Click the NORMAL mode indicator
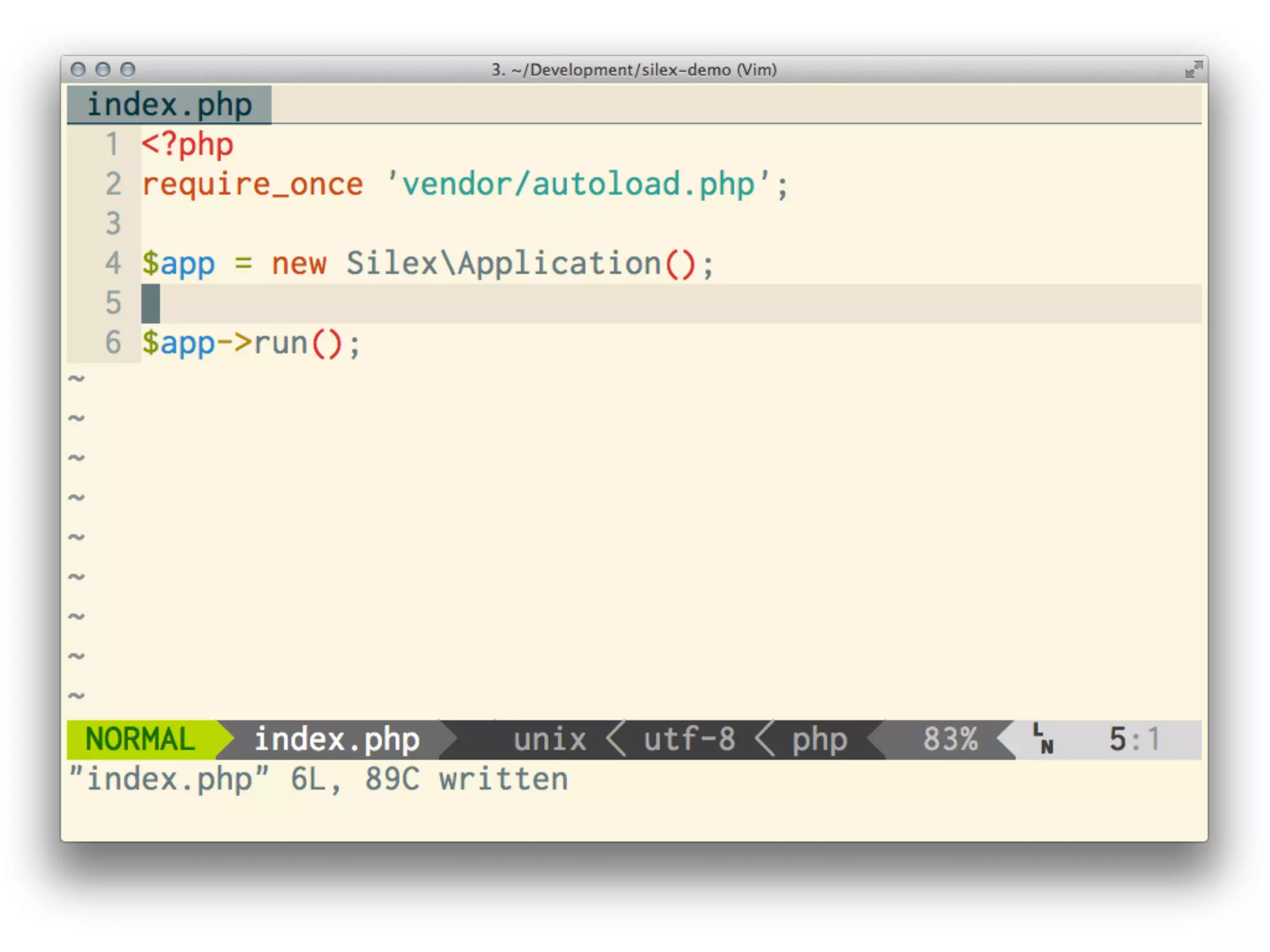The height and width of the screenshot is (952, 1270). 140,739
